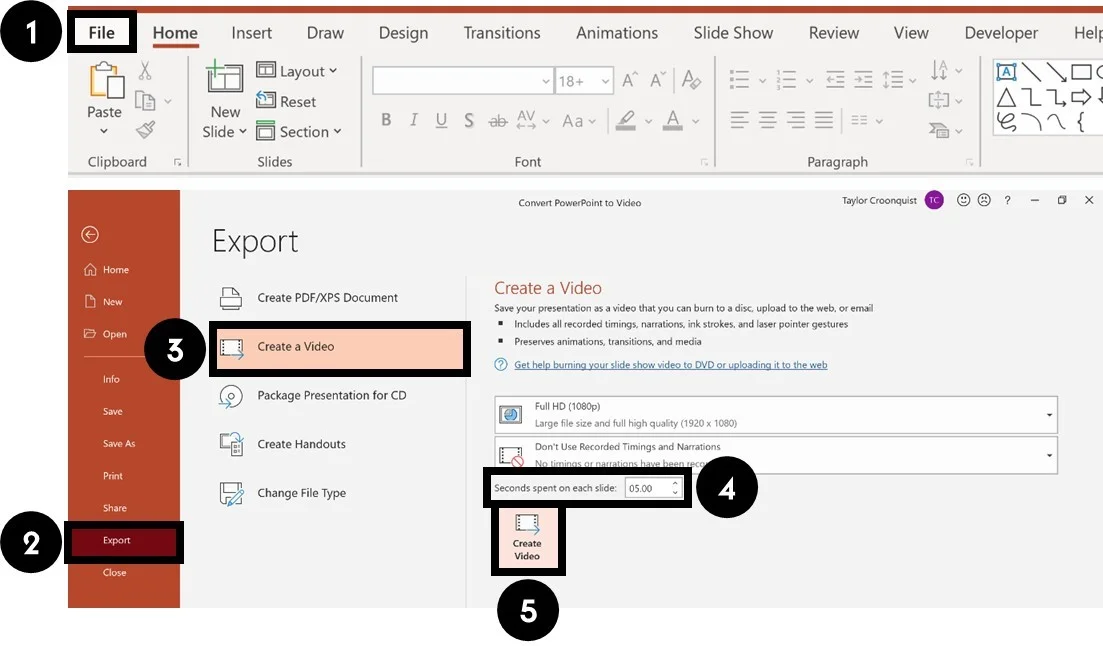Click the Cut scissors icon
This screenshot has height=646, width=1103.
click(145, 70)
